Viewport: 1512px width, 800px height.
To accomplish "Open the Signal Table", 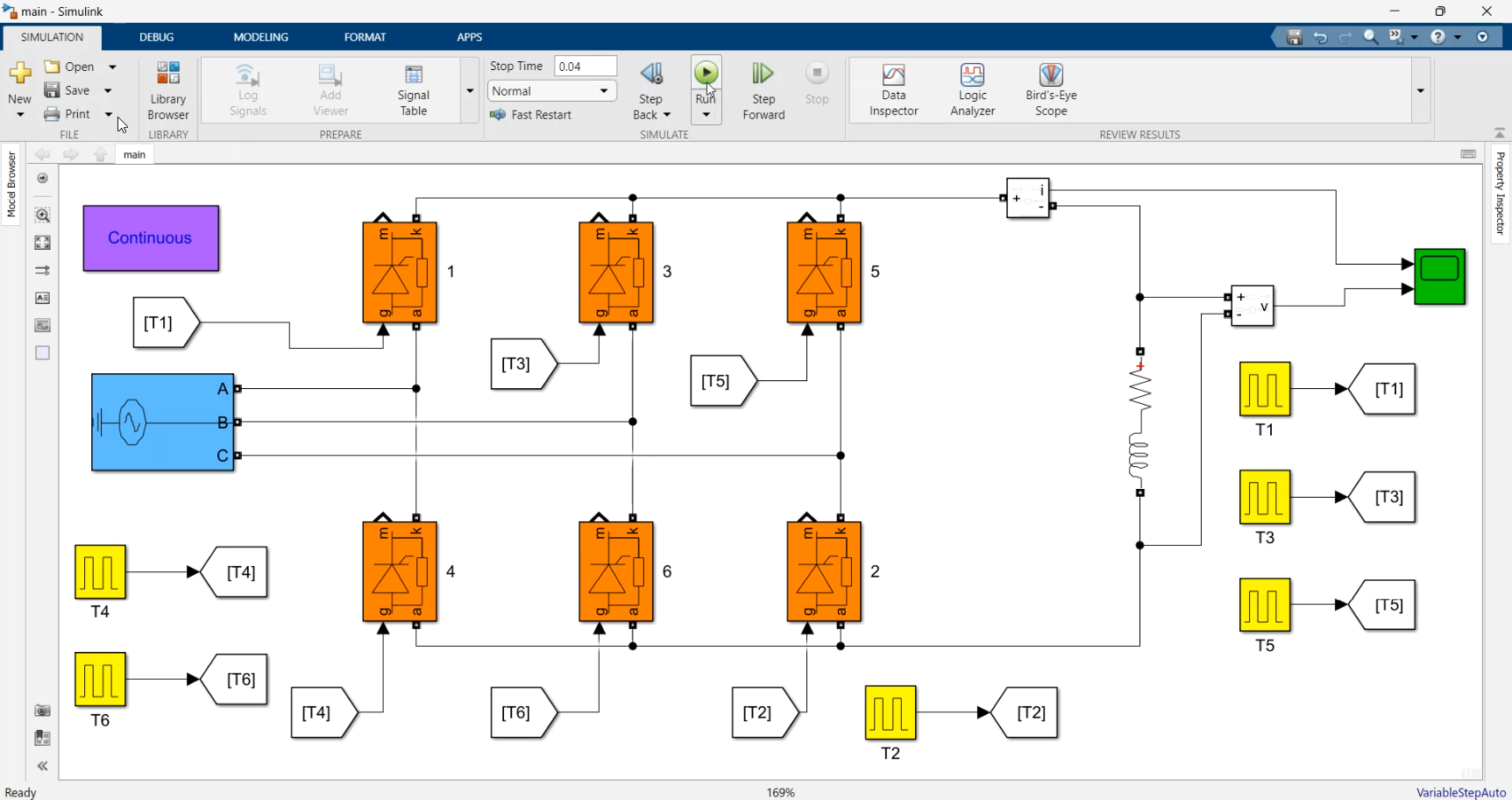I will click(413, 90).
